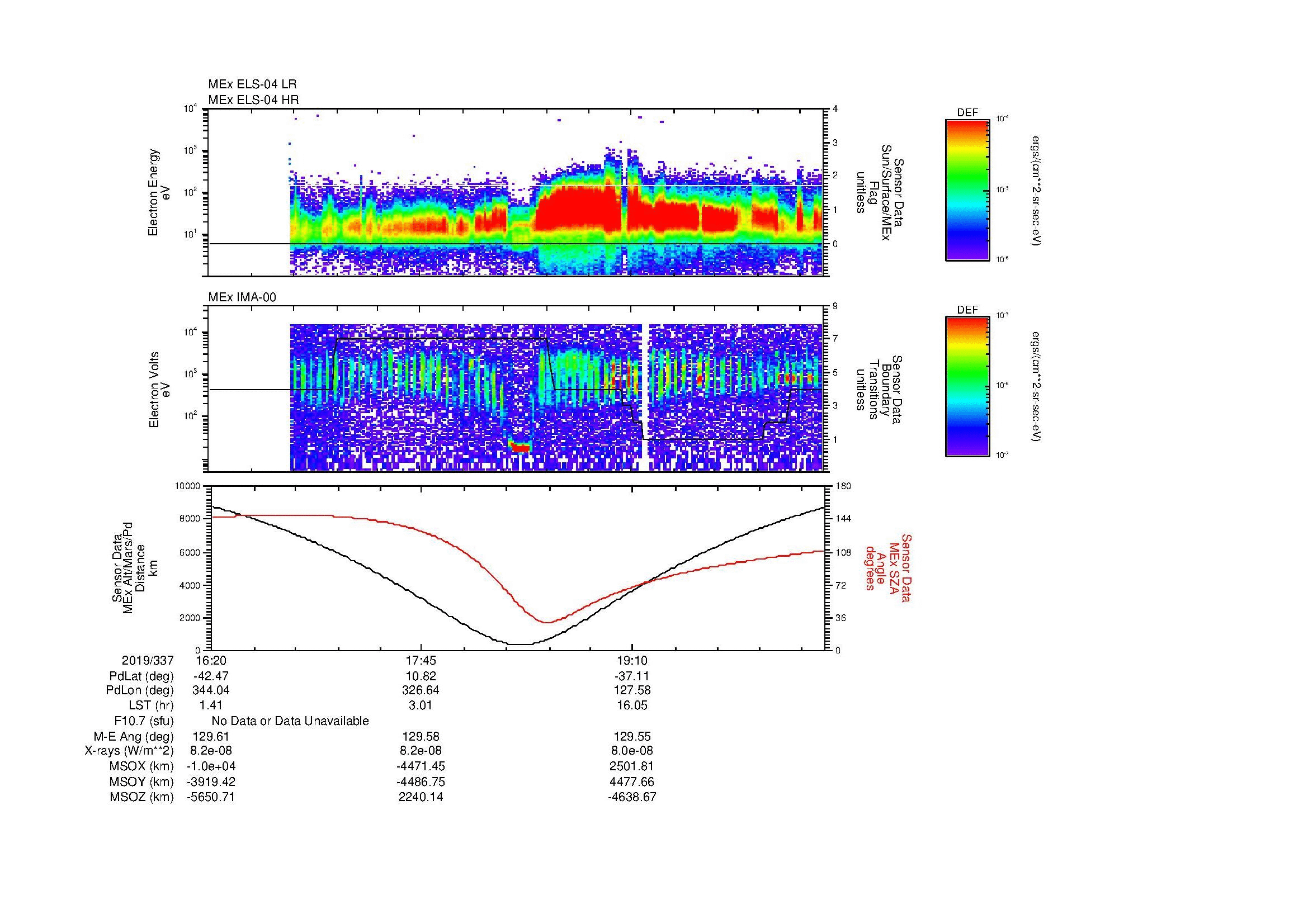Image resolution: width=1308 pixels, height=924 pixels.
Task: Click X-rays value 8.0e-08
Action: pos(632,751)
